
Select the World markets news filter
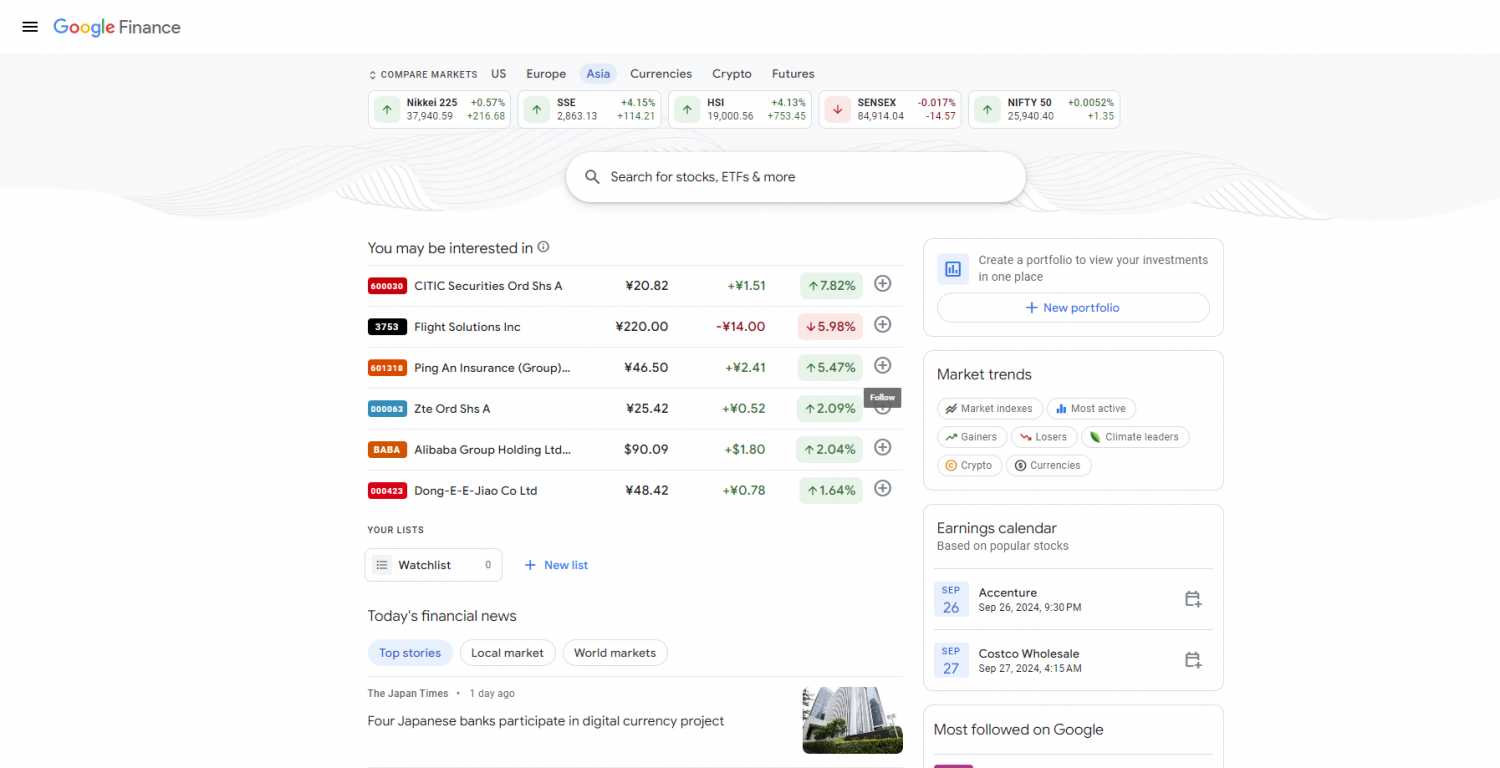click(615, 653)
